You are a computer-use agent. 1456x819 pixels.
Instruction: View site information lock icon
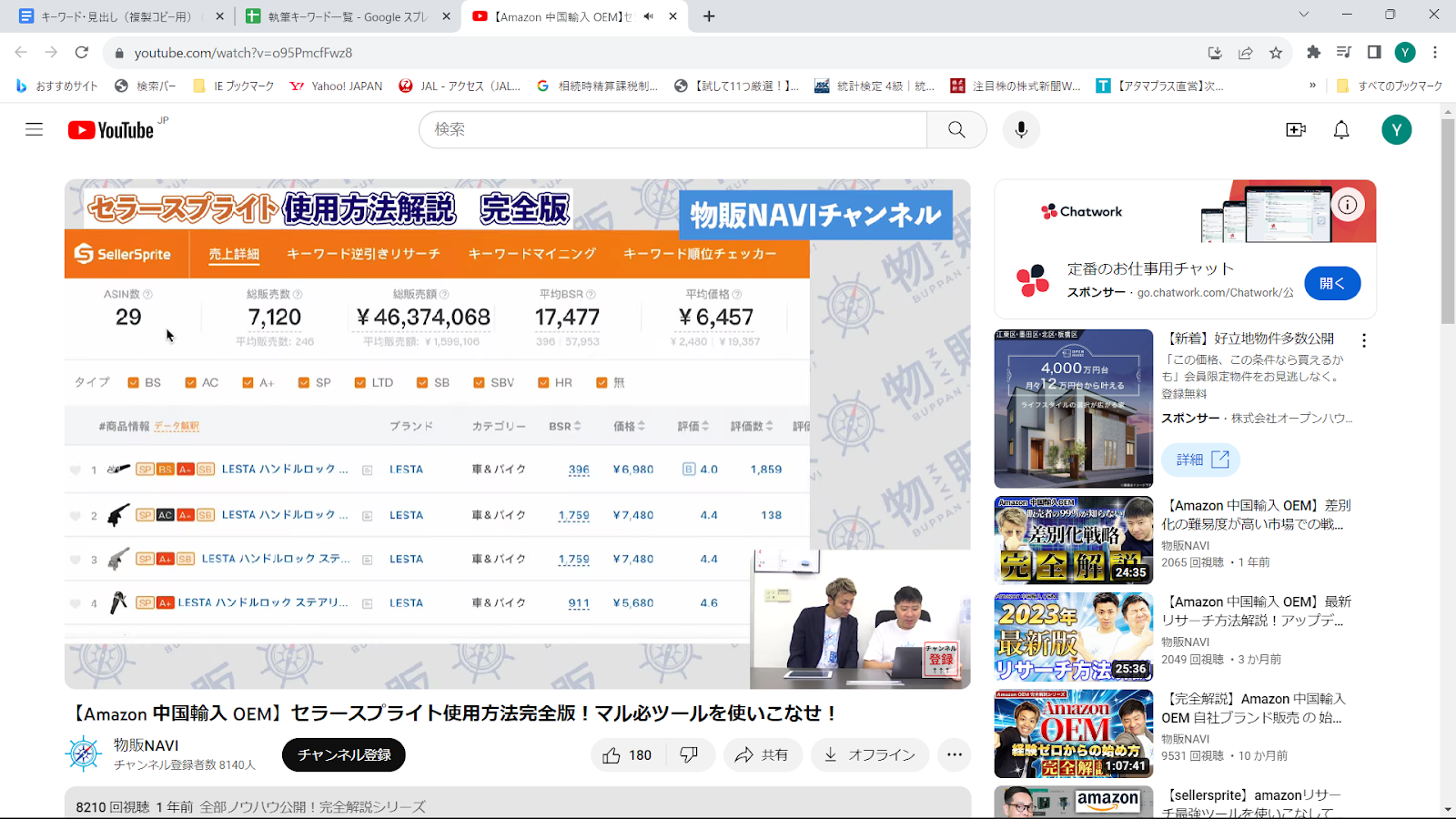[118, 53]
